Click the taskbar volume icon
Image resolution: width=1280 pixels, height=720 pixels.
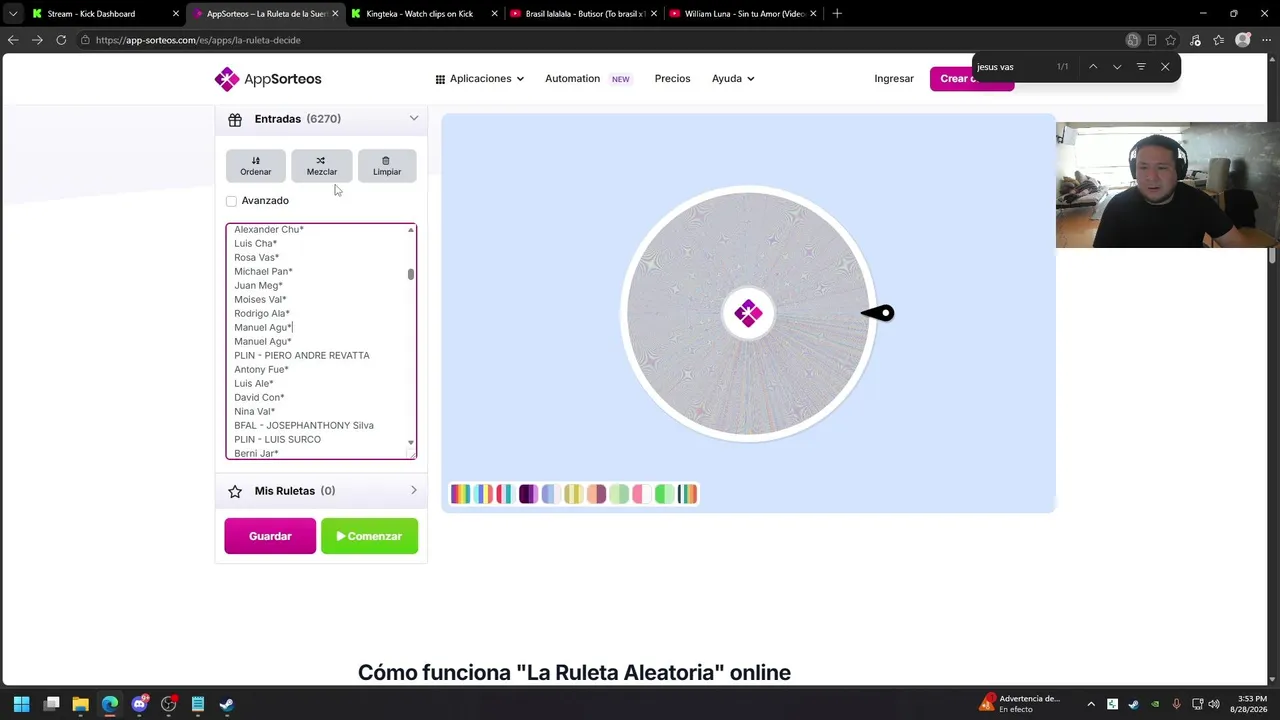(x=1214, y=704)
